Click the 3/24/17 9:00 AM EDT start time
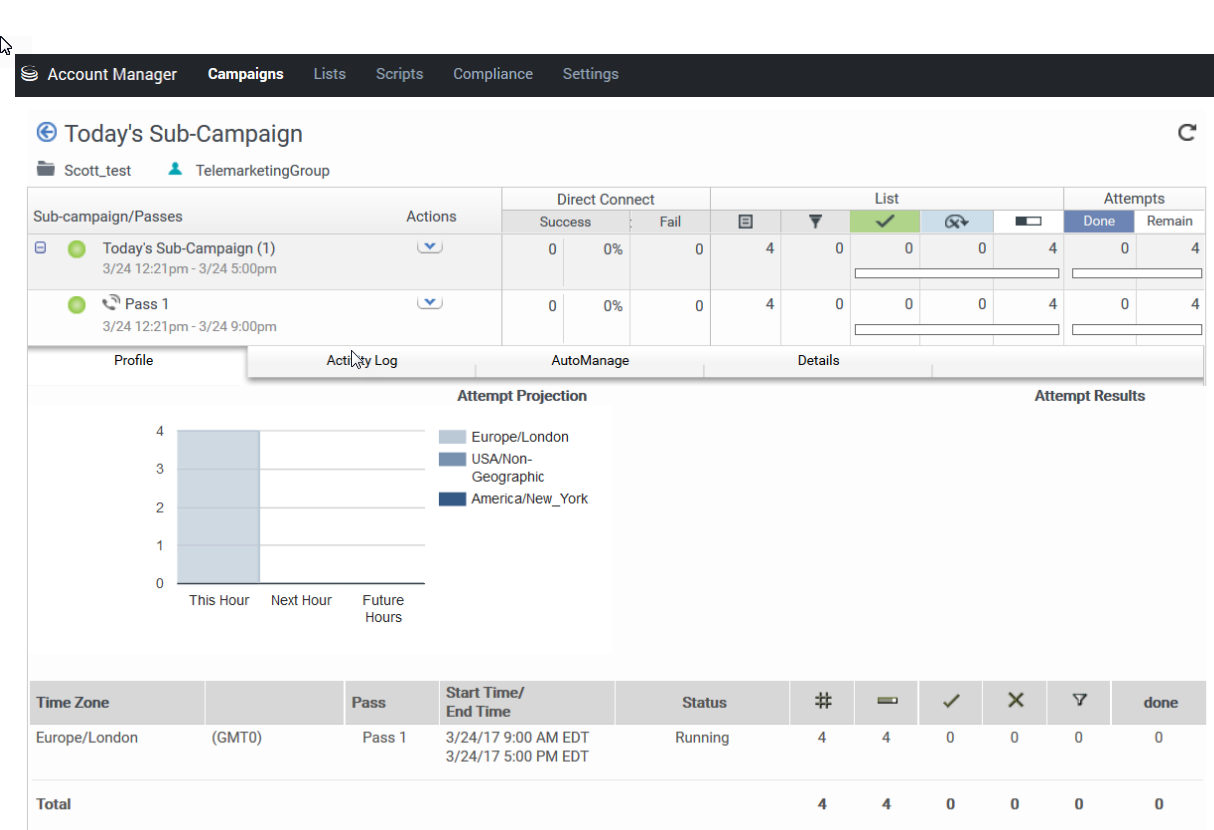 coord(518,738)
